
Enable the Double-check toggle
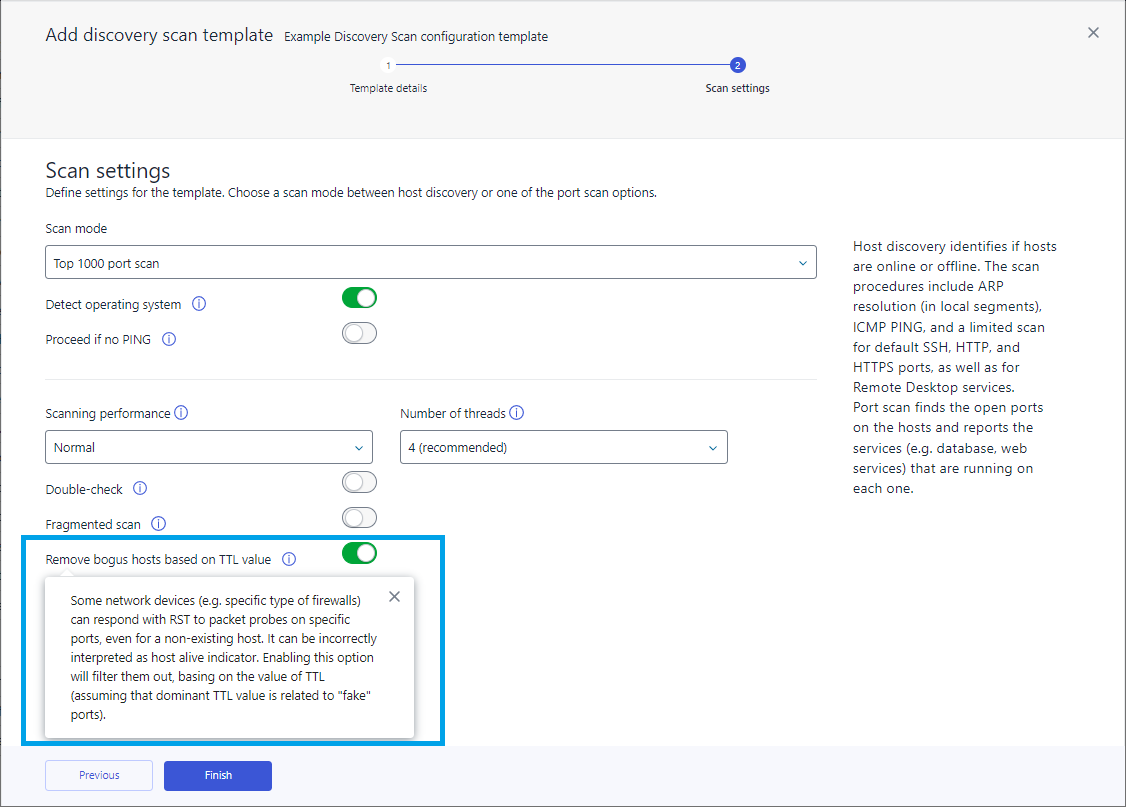(x=359, y=482)
